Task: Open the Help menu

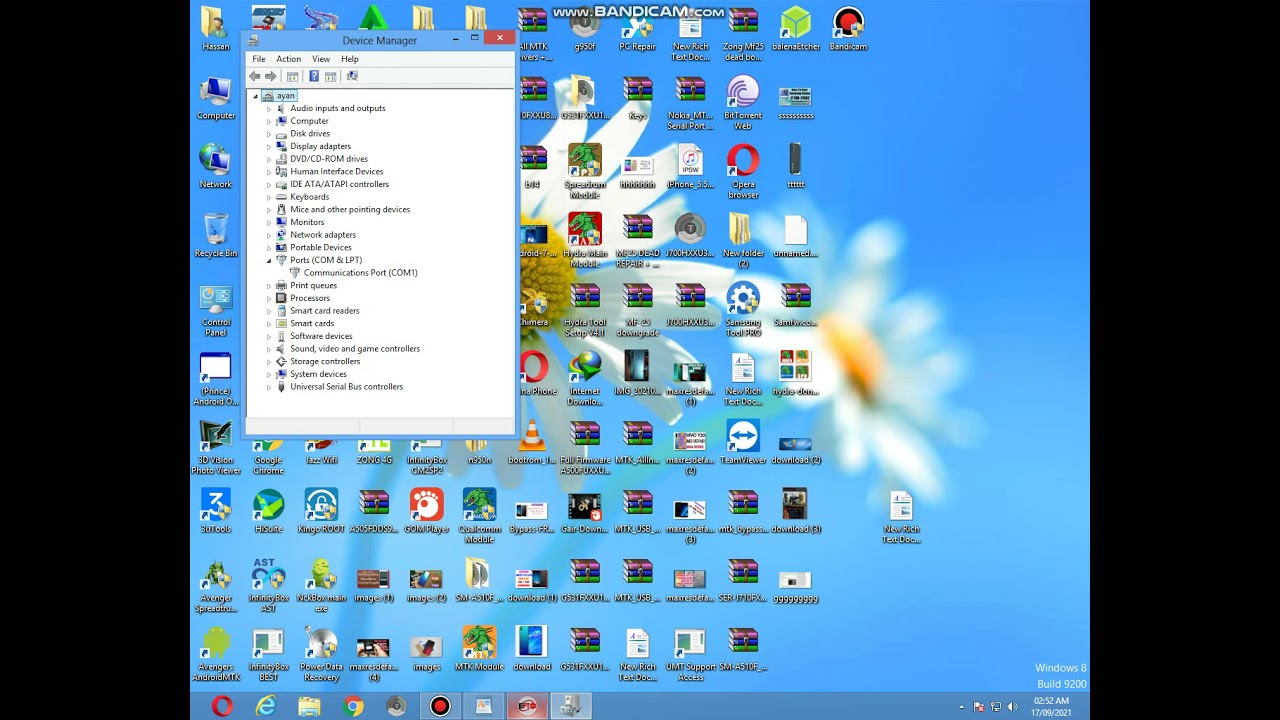Action: pyautogui.click(x=350, y=59)
